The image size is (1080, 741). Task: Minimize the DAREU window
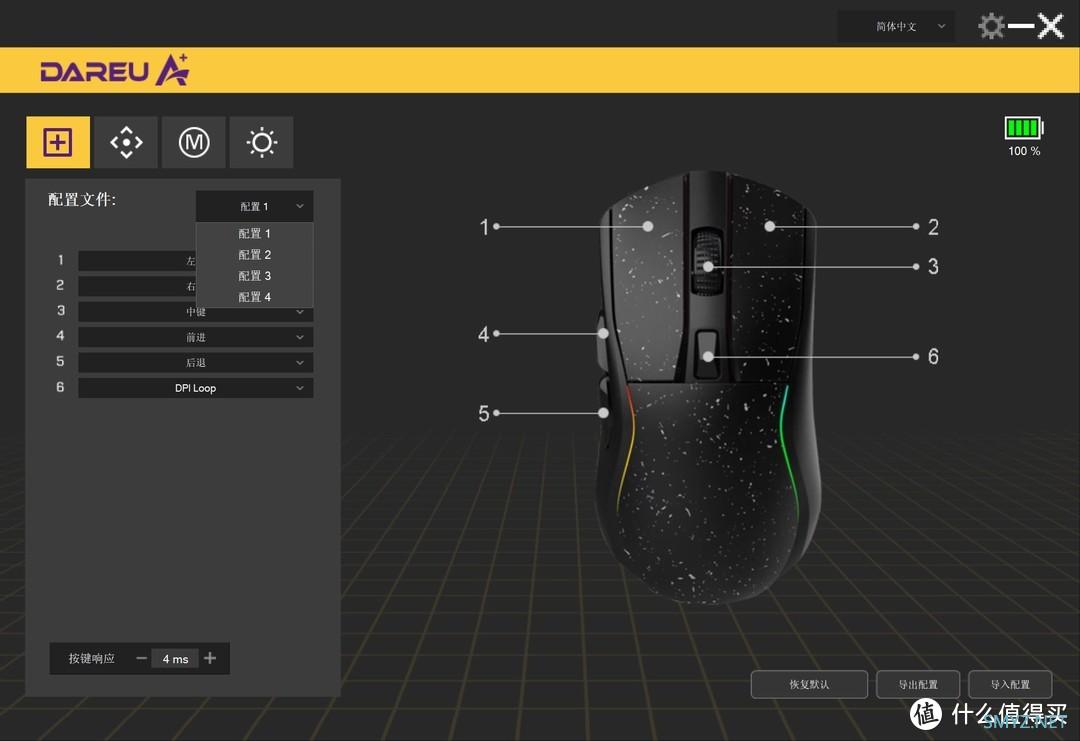(x=1021, y=26)
